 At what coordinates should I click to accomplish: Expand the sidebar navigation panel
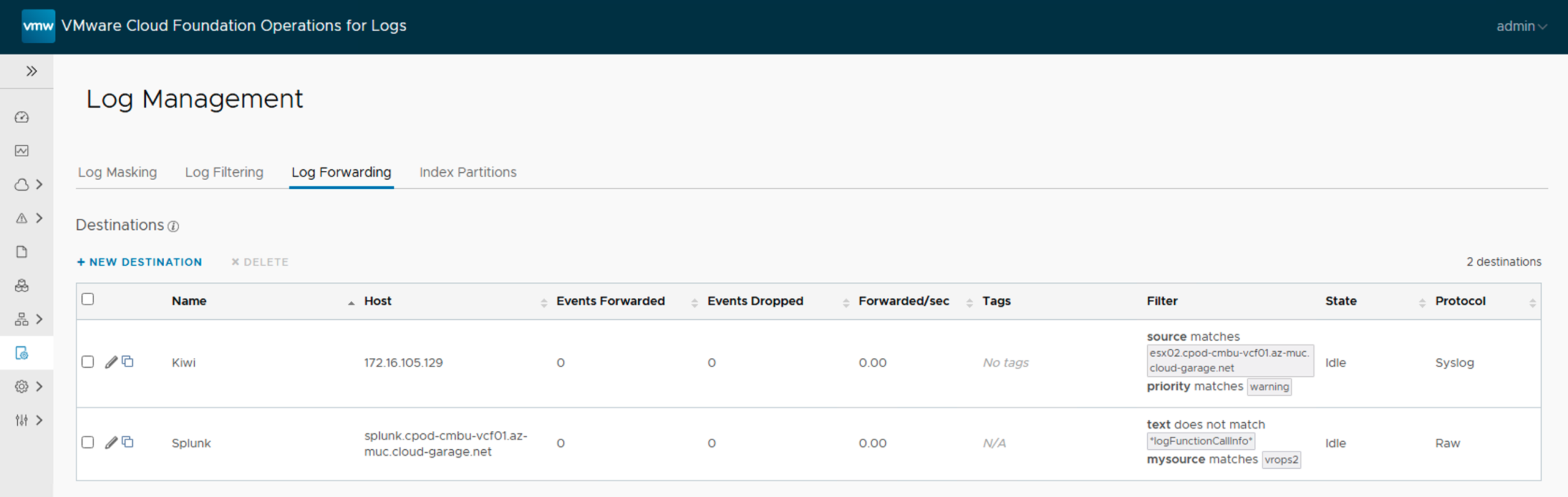(x=31, y=71)
